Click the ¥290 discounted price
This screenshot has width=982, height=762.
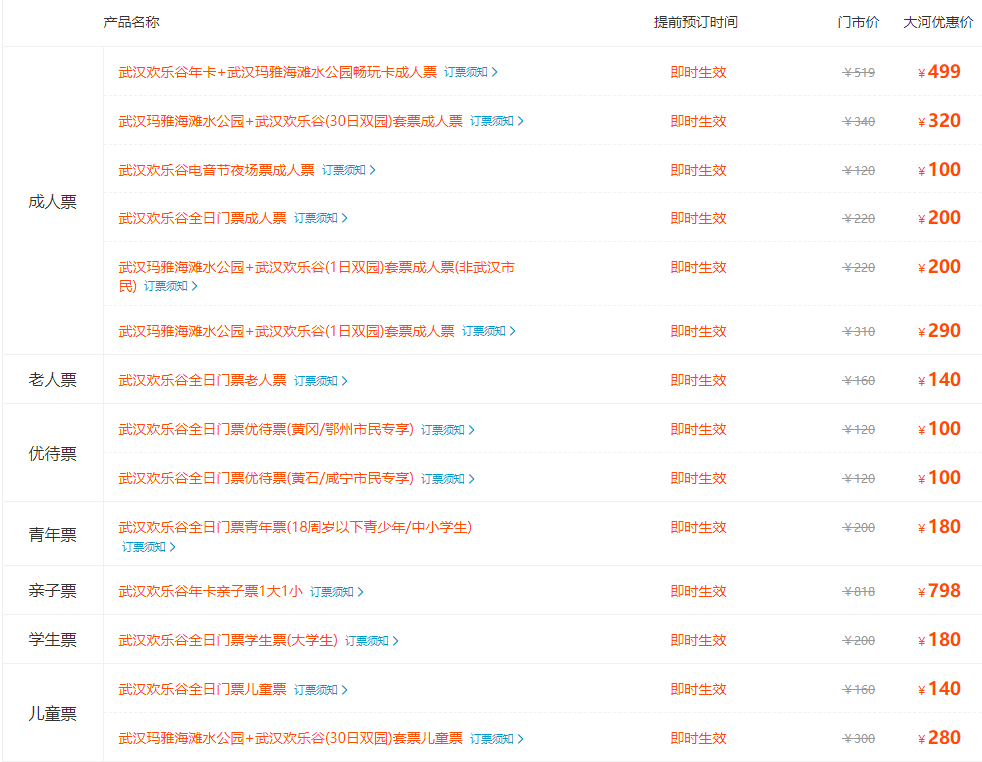tap(939, 330)
